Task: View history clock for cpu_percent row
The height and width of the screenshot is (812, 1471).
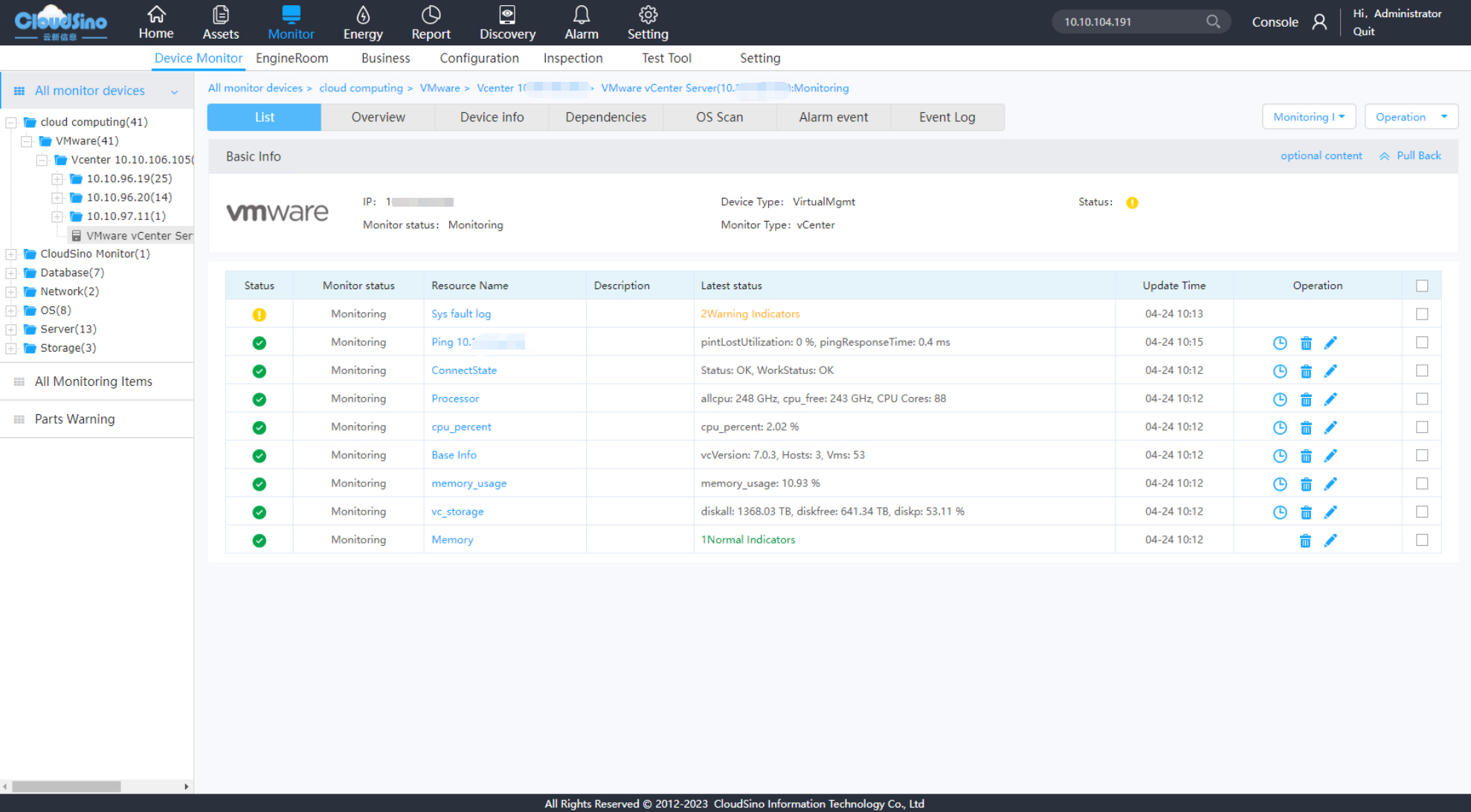Action: click(x=1280, y=428)
